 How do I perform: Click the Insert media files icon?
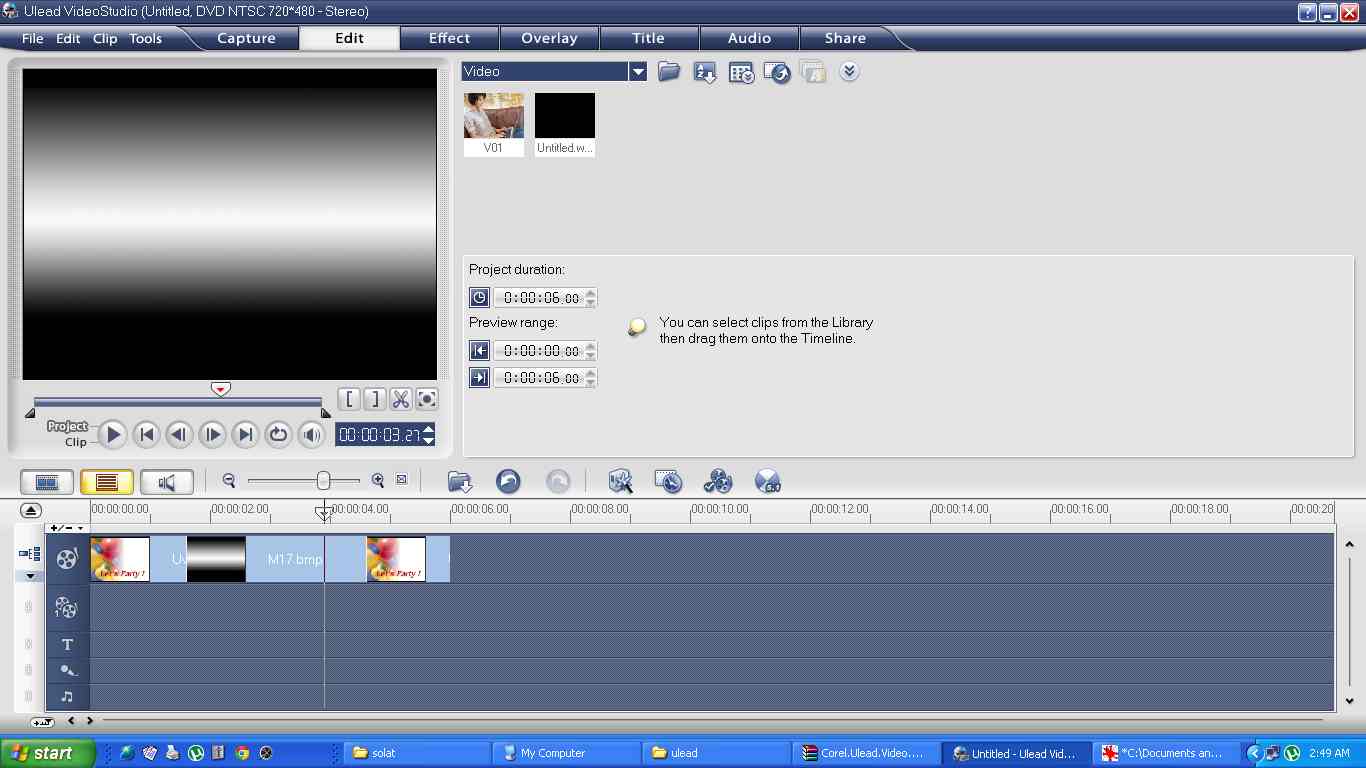(460, 481)
